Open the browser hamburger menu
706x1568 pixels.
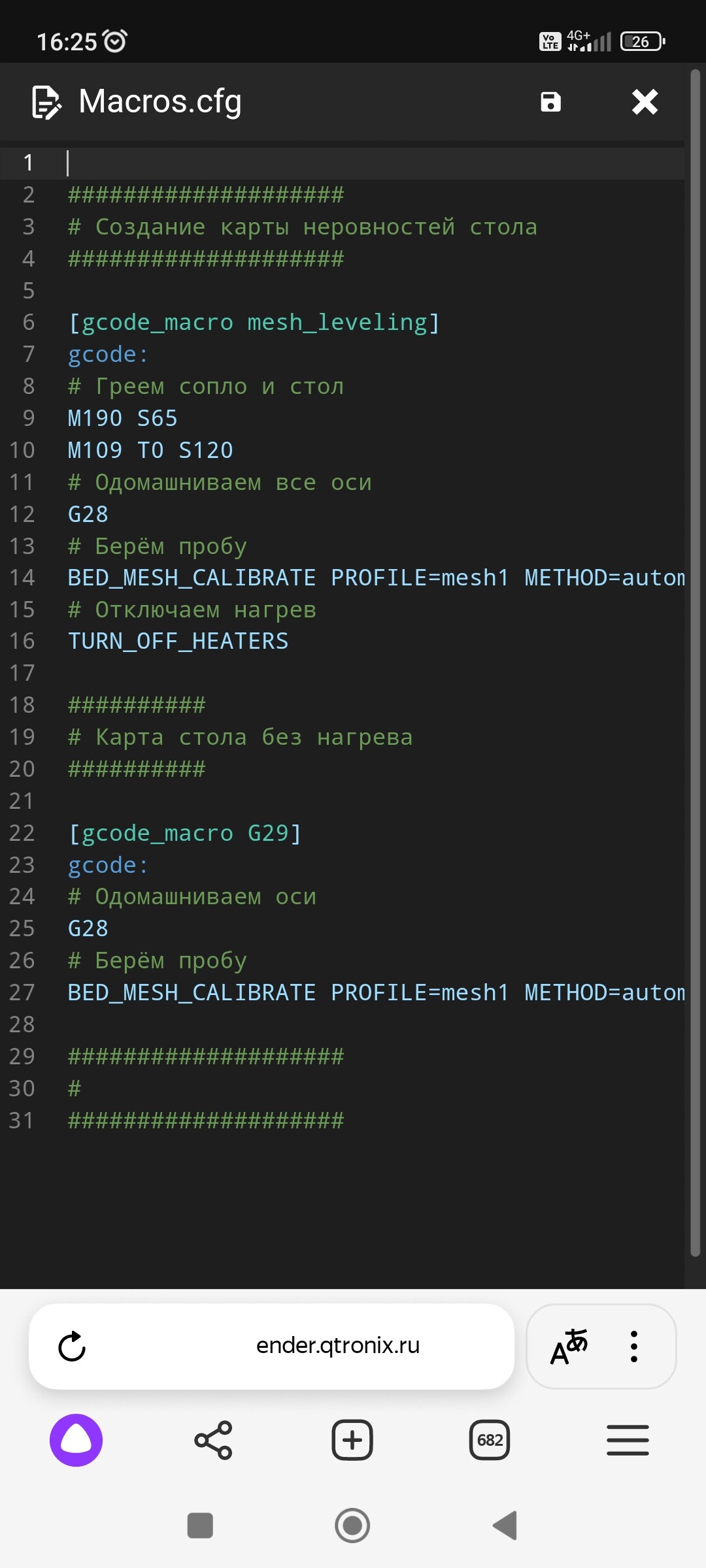[x=628, y=1440]
